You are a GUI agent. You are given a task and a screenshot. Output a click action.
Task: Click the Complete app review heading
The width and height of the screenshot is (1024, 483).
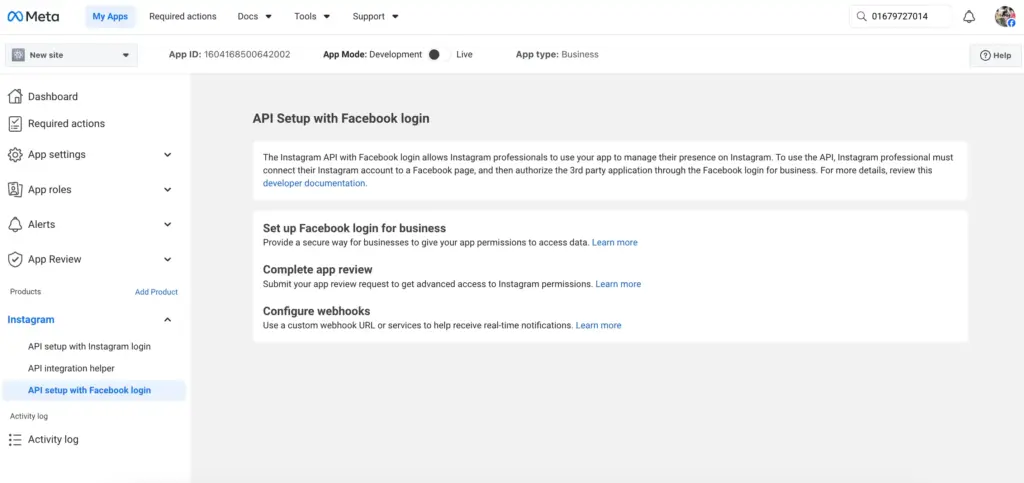(317, 270)
